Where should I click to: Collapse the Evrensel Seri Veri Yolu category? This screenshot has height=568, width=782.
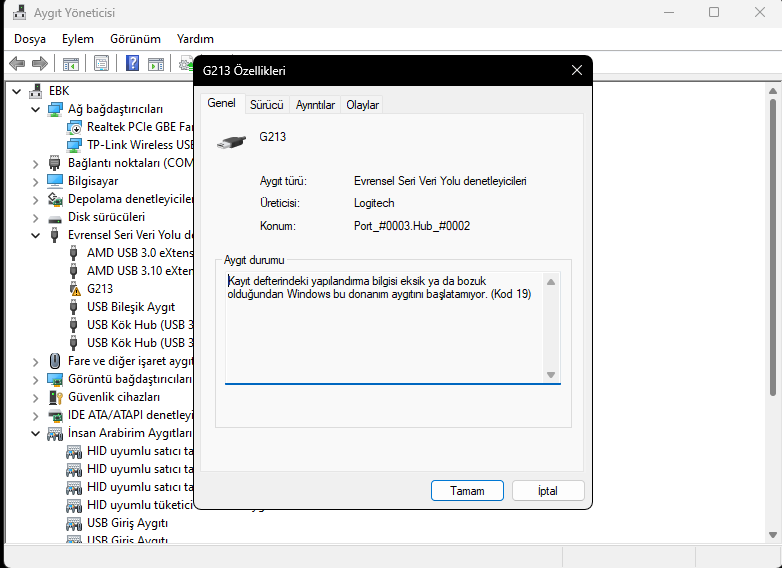(35, 235)
